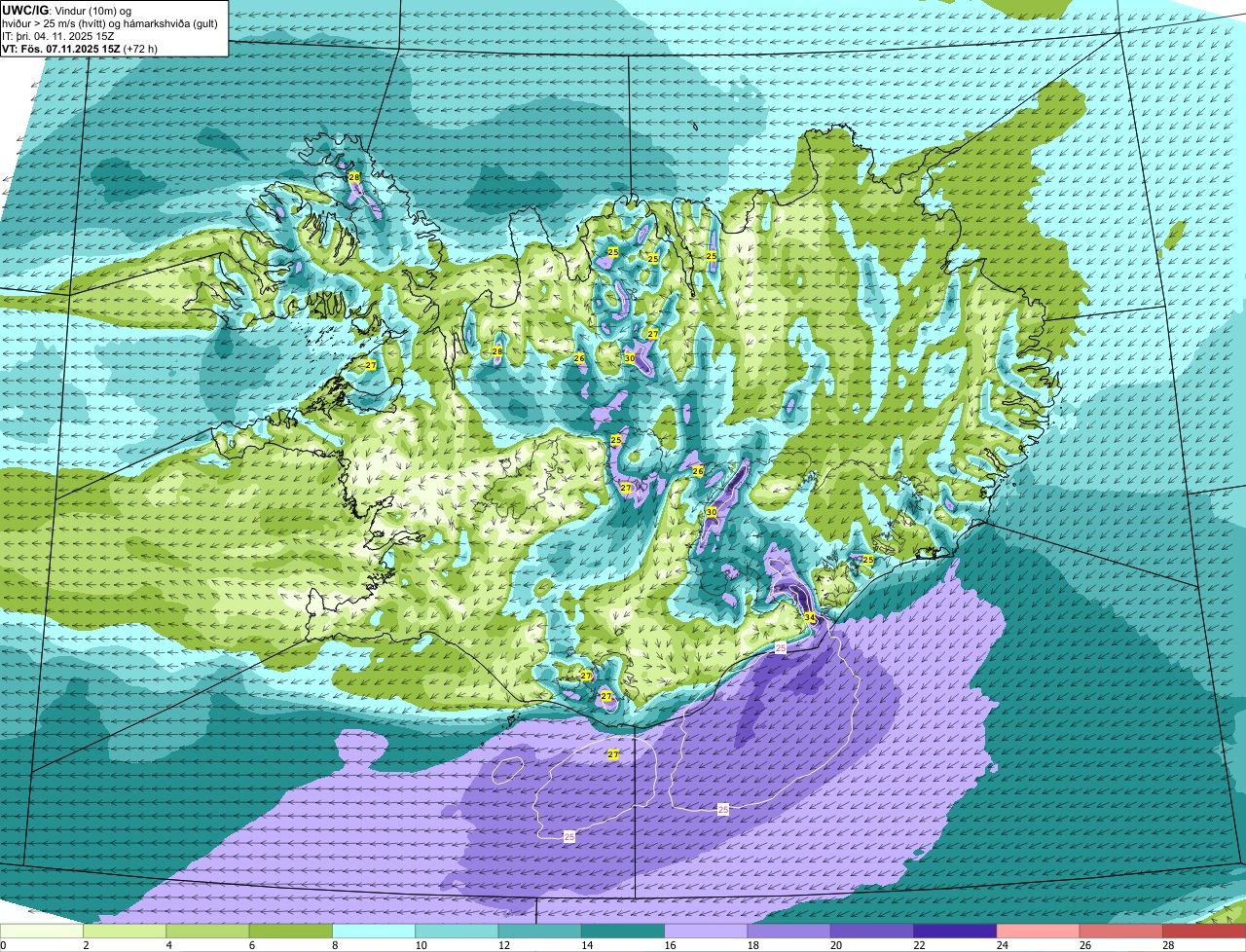This screenshot has height=952, width=1246.
Task: Click the legend scale tick label 2
Action: pyautogui.click(x=86, y=945)
